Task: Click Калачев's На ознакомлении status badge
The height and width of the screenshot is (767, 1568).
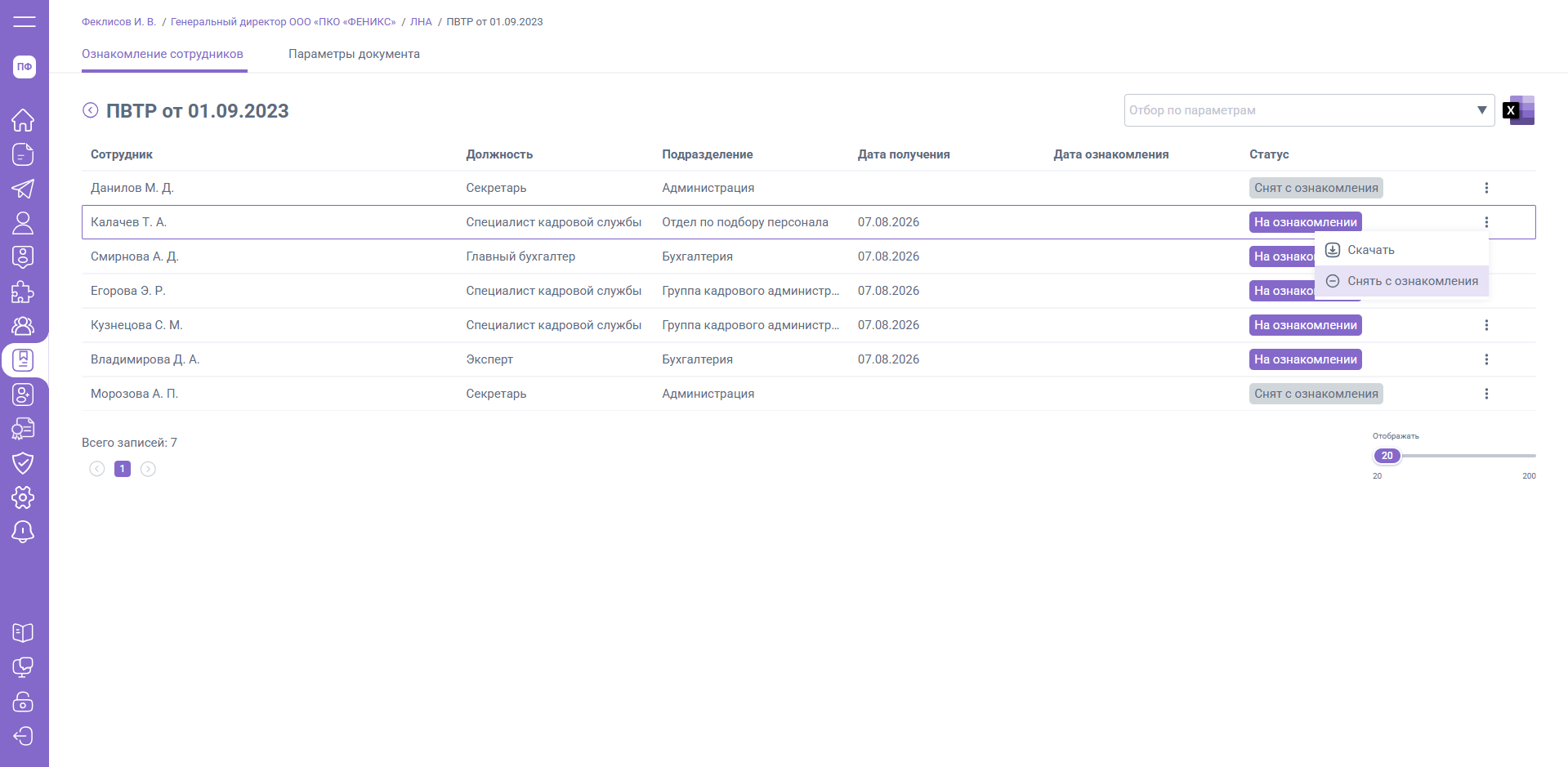Action: pos(1306,222)
